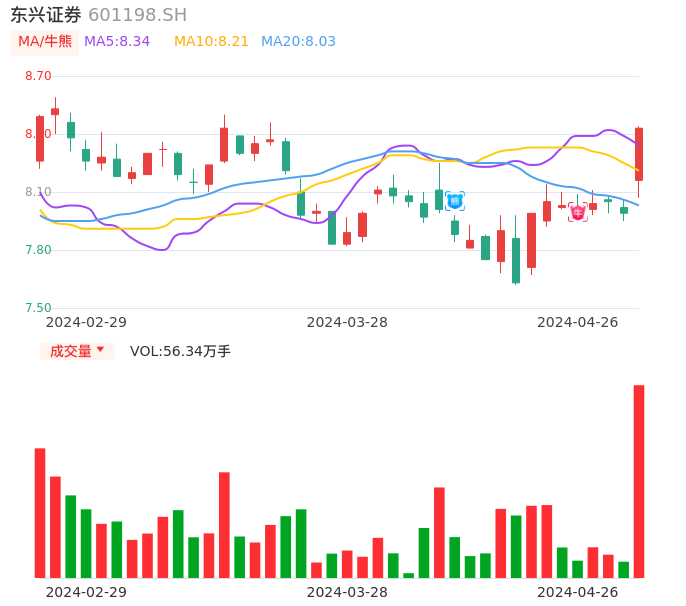The height and width of the screenshot is (606, 686).
Task: Toggle the MA/牛熊 indicator tab
Action: [x=45, y=42]
